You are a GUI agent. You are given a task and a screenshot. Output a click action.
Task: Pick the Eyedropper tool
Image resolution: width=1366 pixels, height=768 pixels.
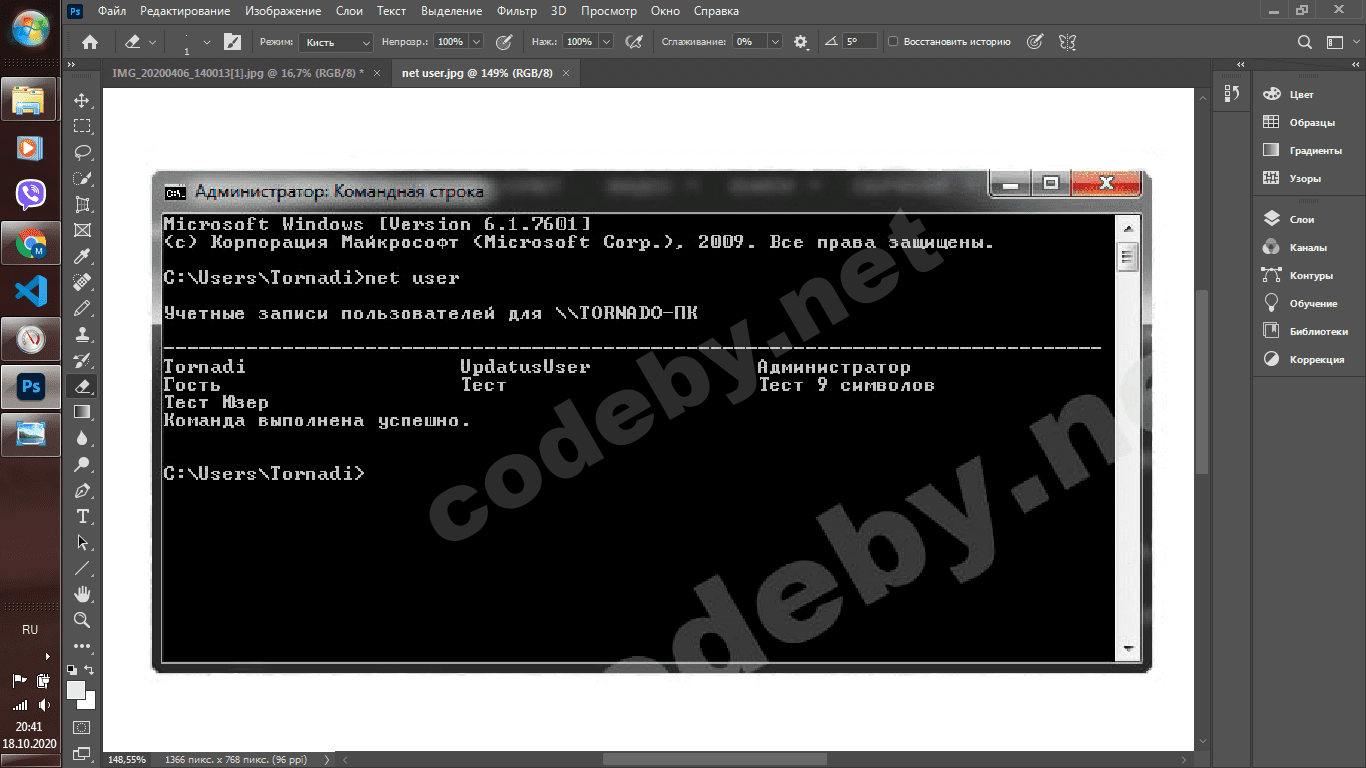click(83, 256)
